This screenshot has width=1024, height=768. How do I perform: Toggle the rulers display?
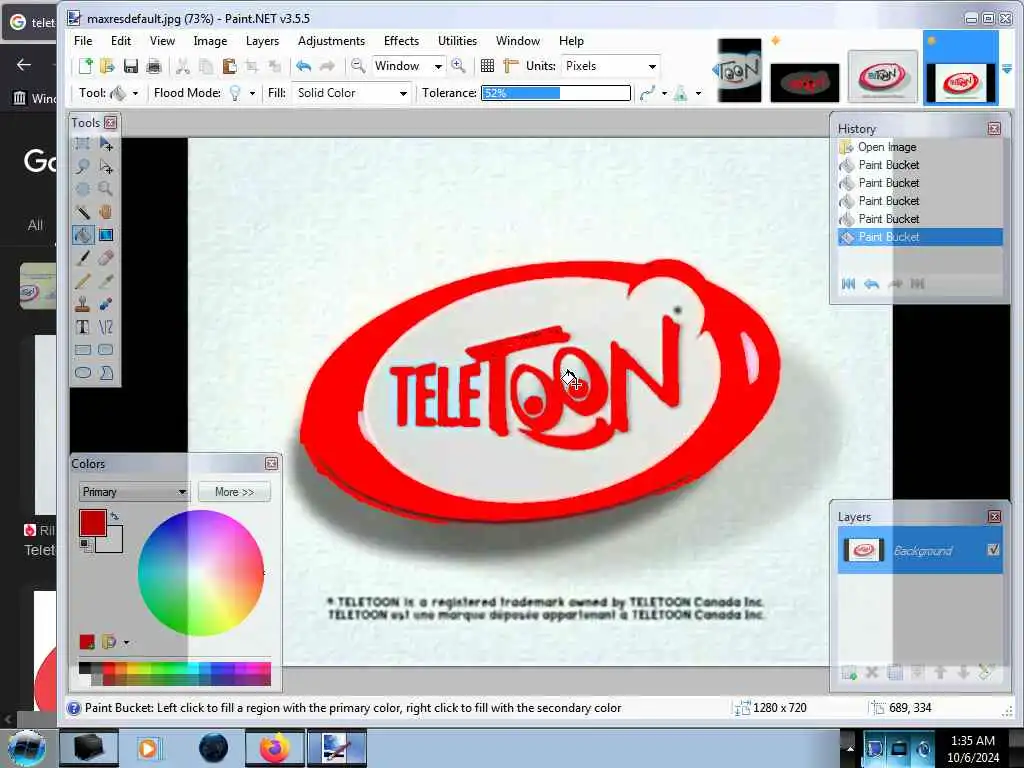click(x=511, y=66)
